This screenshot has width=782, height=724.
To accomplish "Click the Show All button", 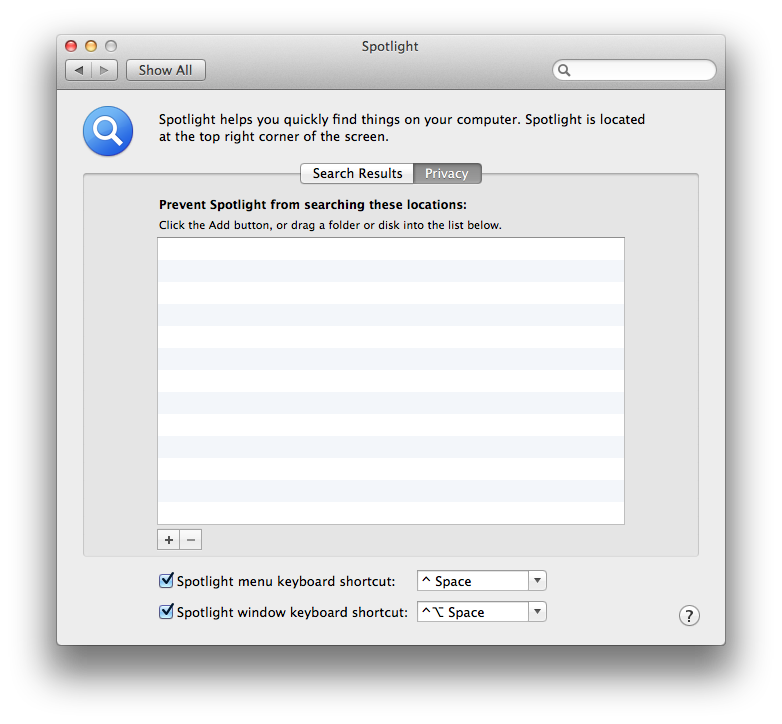I will click(166, 70).
